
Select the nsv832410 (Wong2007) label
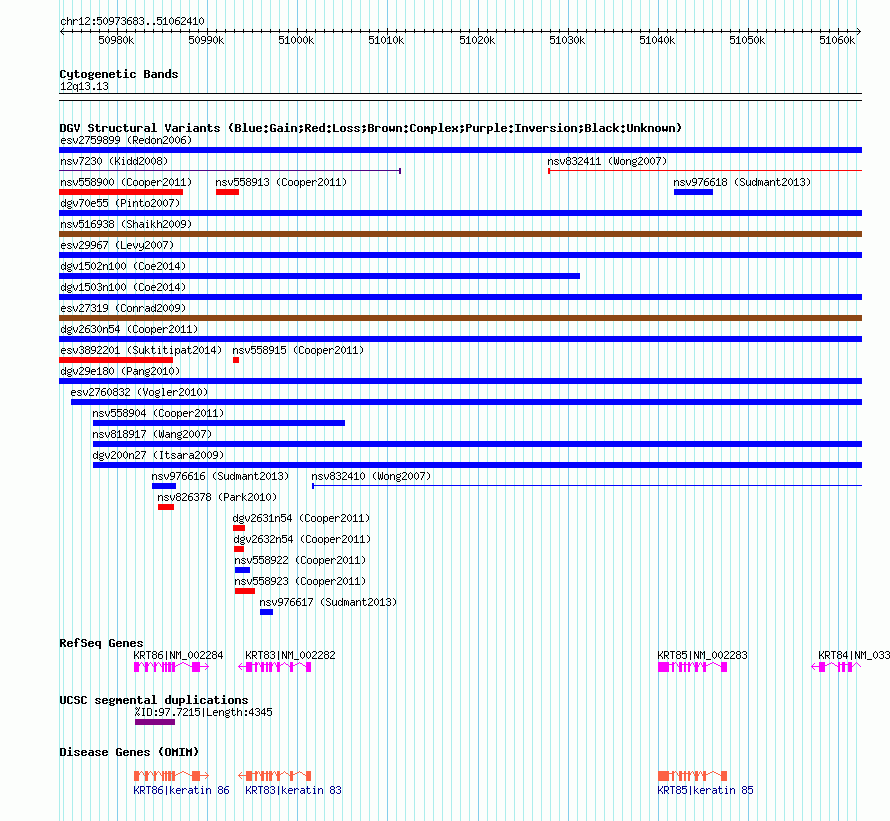click(x=371, y=476)
